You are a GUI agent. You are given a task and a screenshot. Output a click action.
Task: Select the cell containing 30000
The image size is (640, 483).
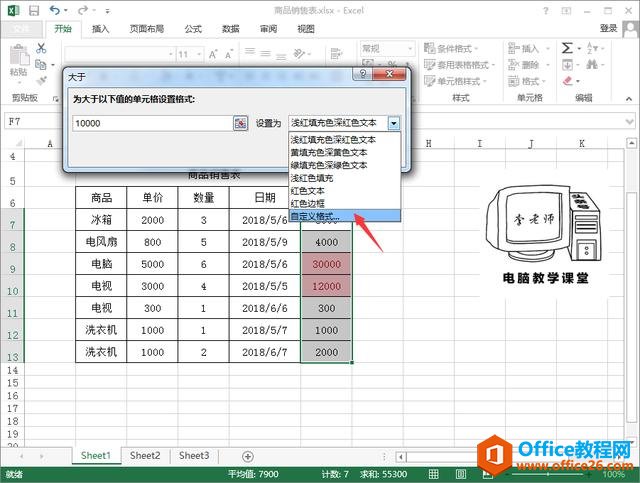point(326,264)
